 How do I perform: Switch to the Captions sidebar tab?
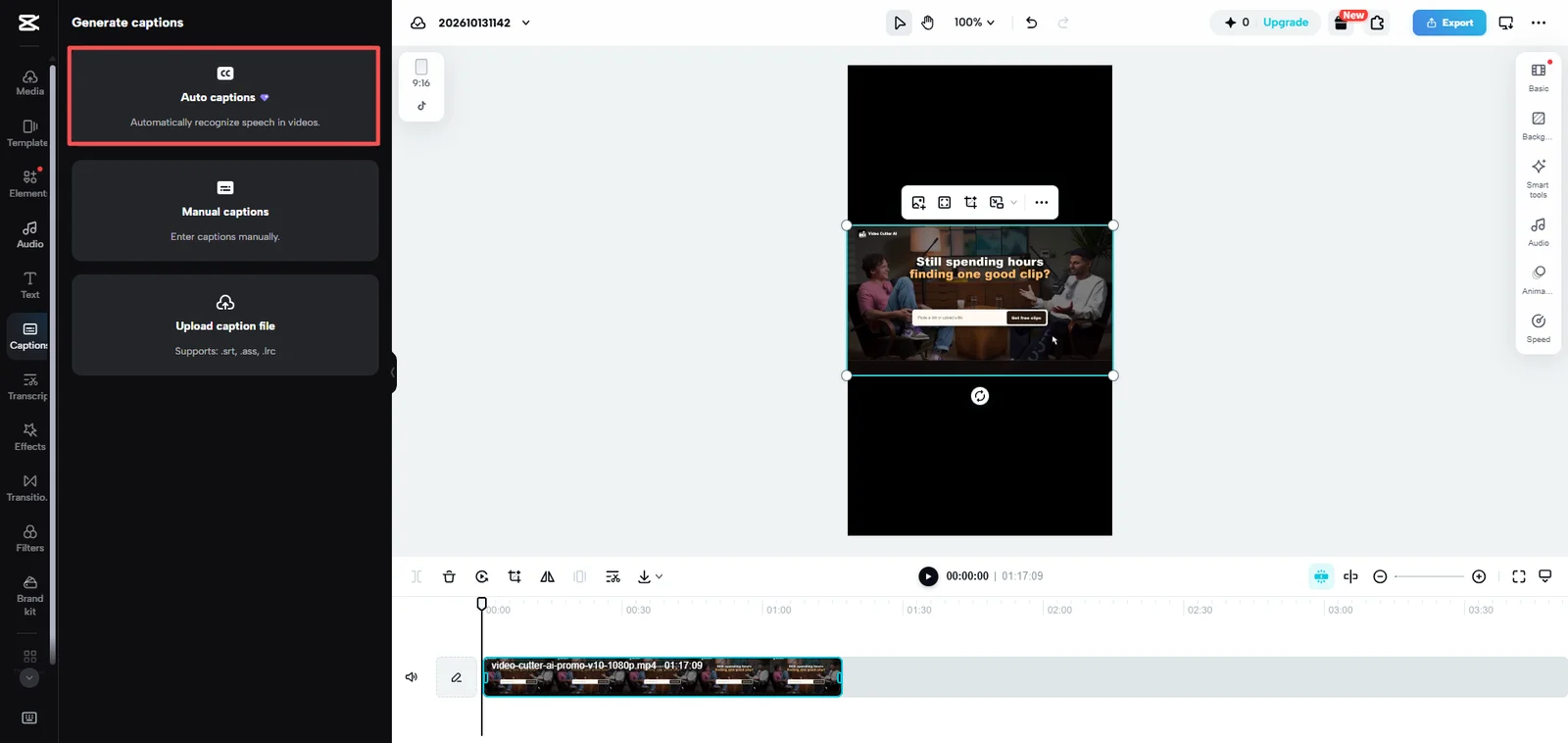[29, 335]
